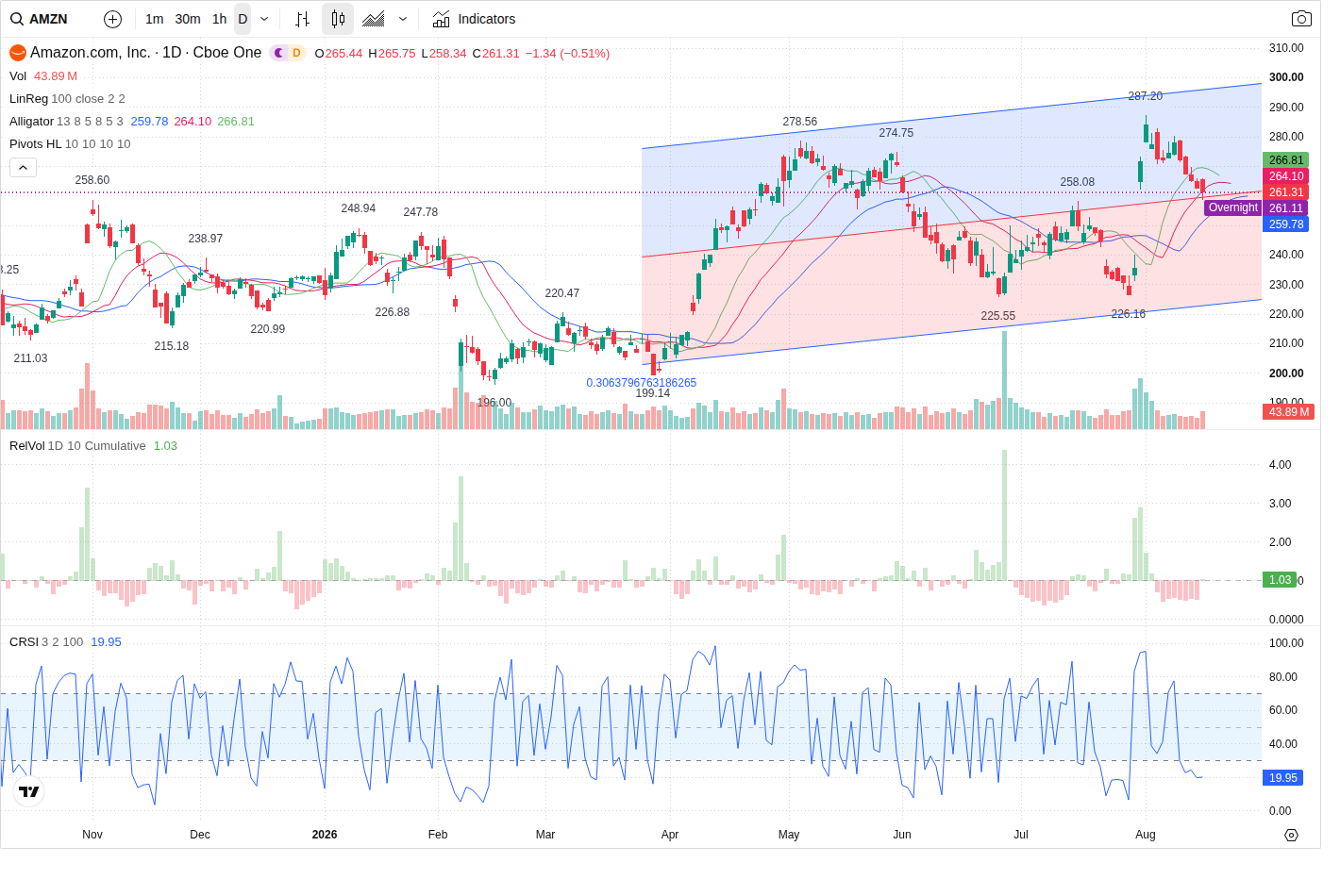The width and height of the screenshot is (1340, 896).
Task: Click the 43.89 M volume tag
Action: (1289, 412)
